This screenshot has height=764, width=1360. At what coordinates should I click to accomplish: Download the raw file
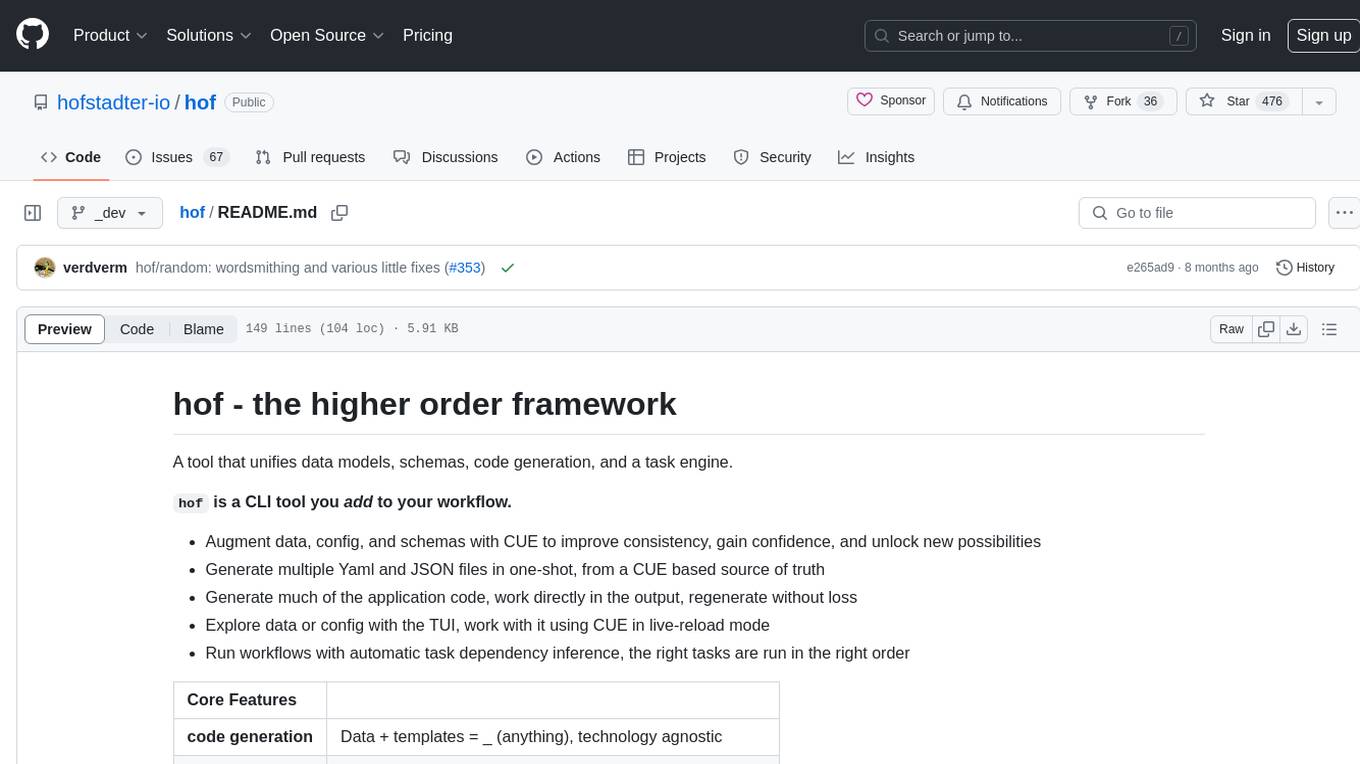tap(1293, 329)
